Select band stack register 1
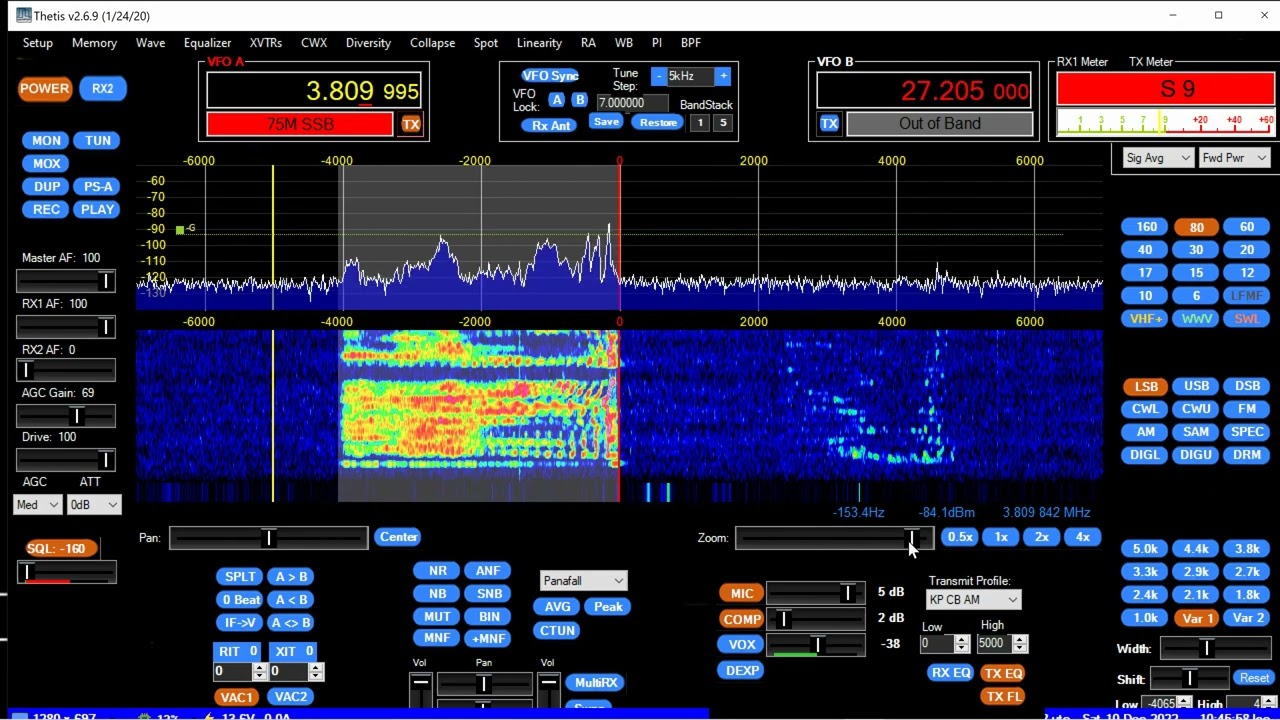The height and width of the screenshot is (720, 1280). click(x=700, y=123)
